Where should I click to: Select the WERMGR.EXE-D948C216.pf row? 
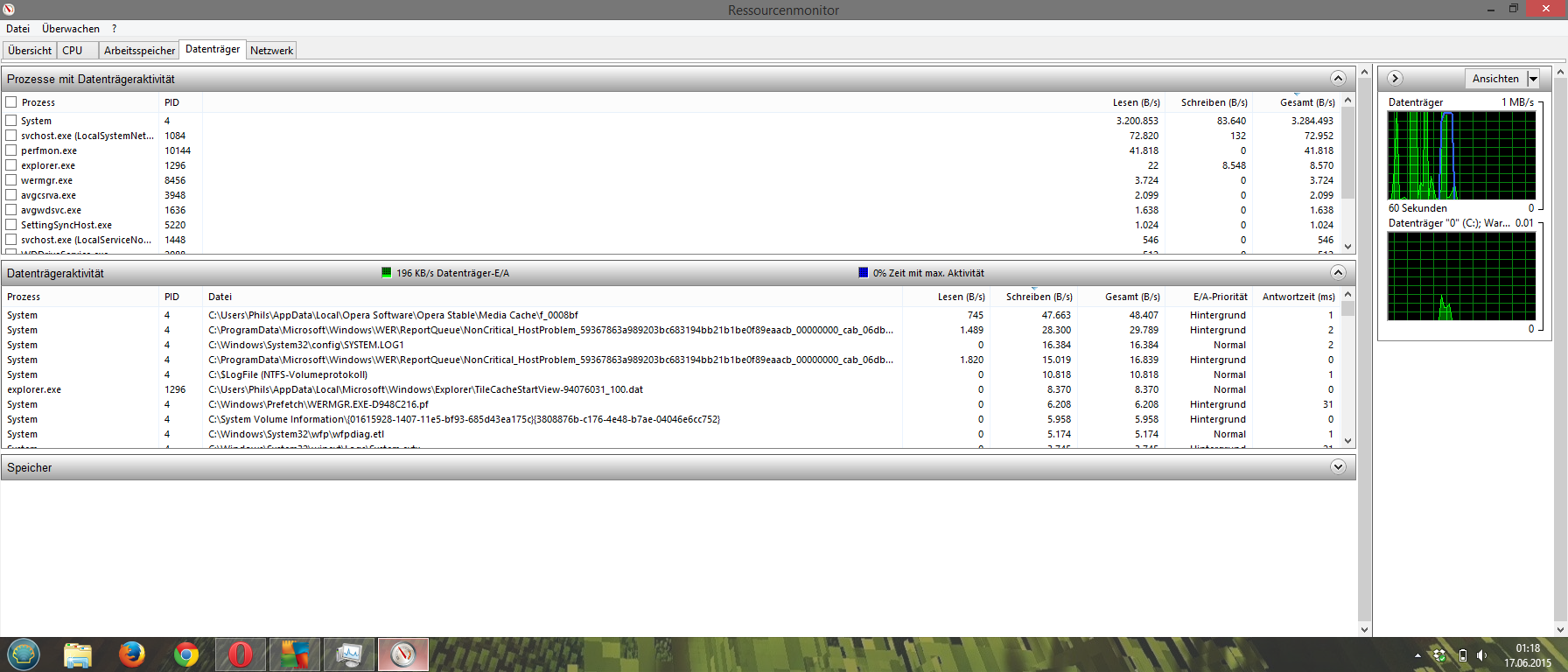tap(671, 404)
